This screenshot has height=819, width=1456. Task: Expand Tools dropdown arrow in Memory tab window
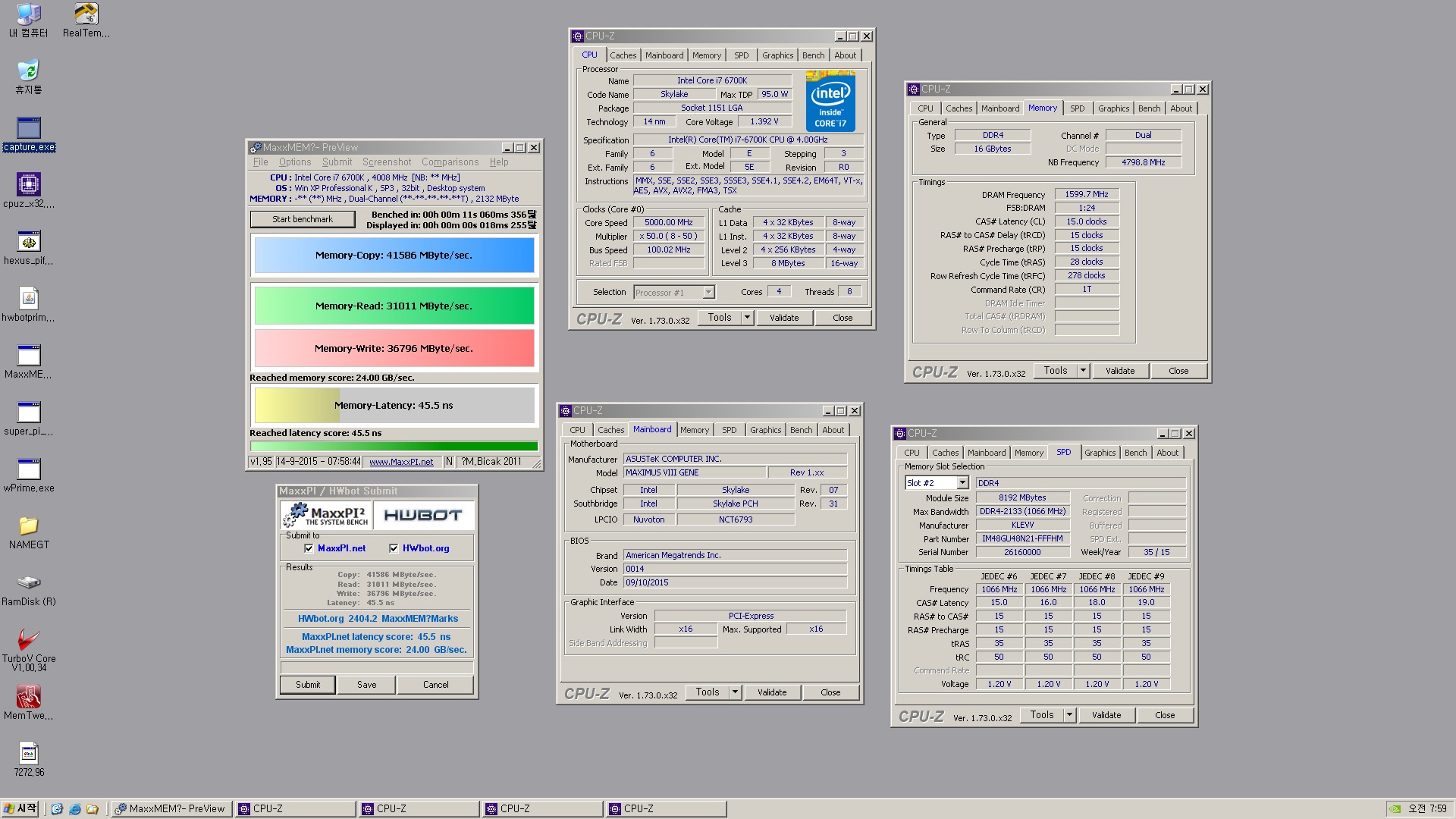tap(1083, 371)
